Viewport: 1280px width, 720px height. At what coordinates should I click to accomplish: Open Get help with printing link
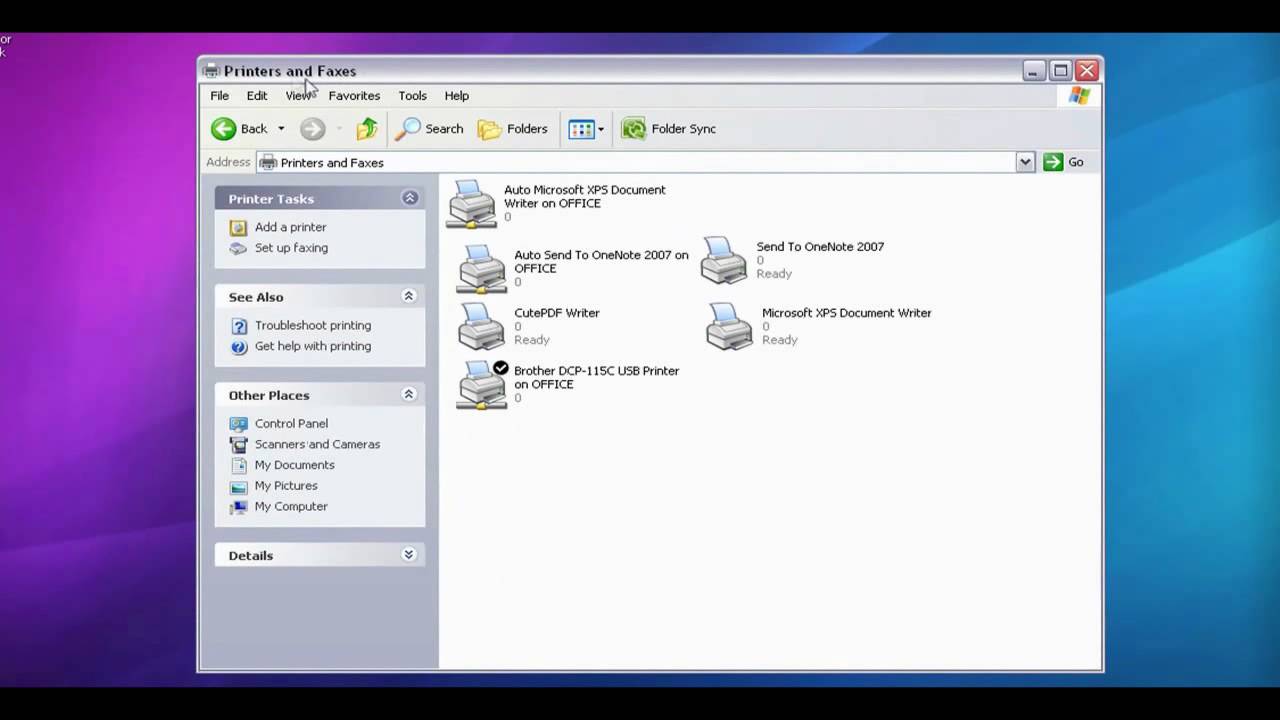click(312, 346)
